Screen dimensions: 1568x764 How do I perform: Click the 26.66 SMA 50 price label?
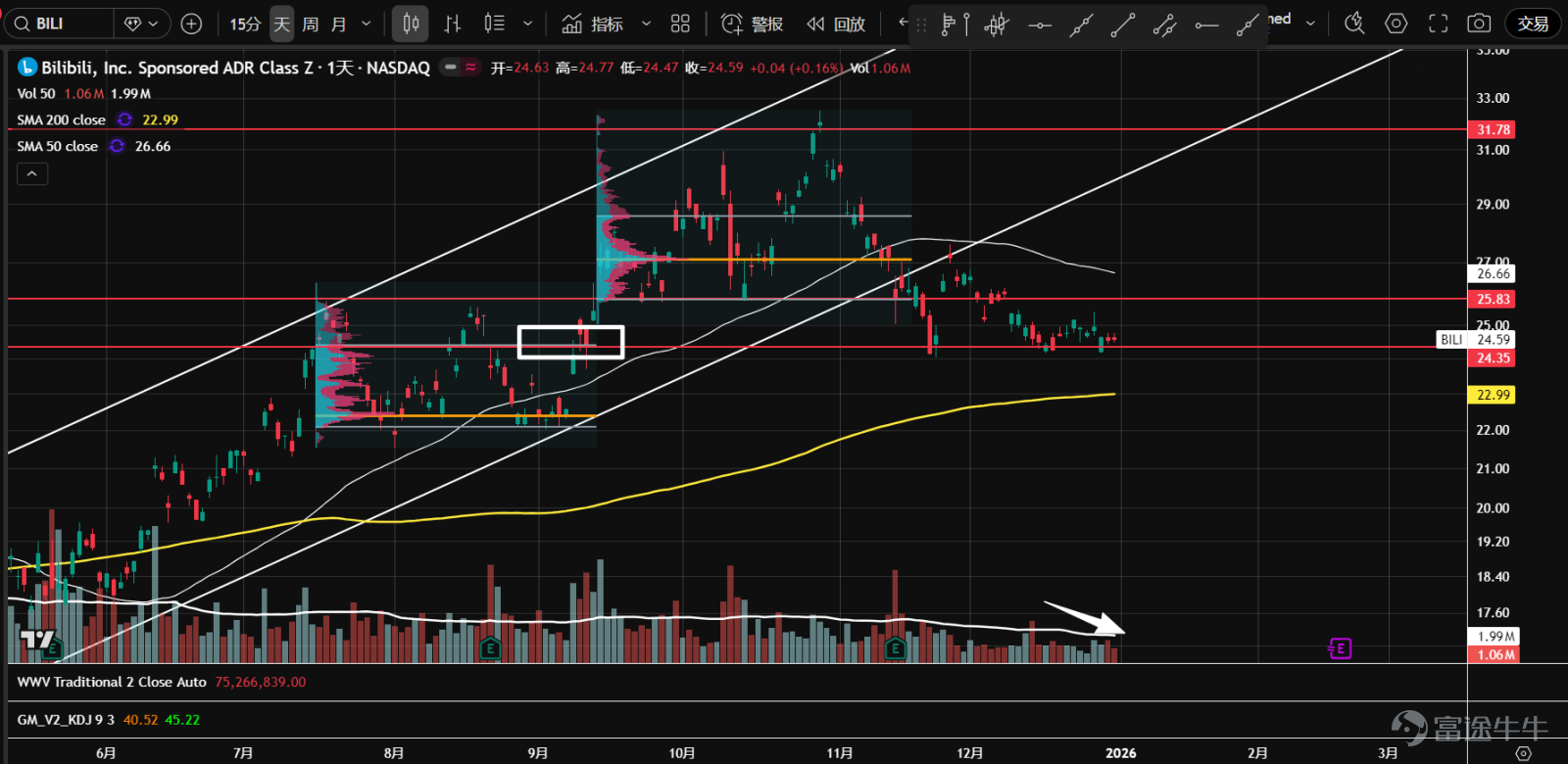[1494, 274]
